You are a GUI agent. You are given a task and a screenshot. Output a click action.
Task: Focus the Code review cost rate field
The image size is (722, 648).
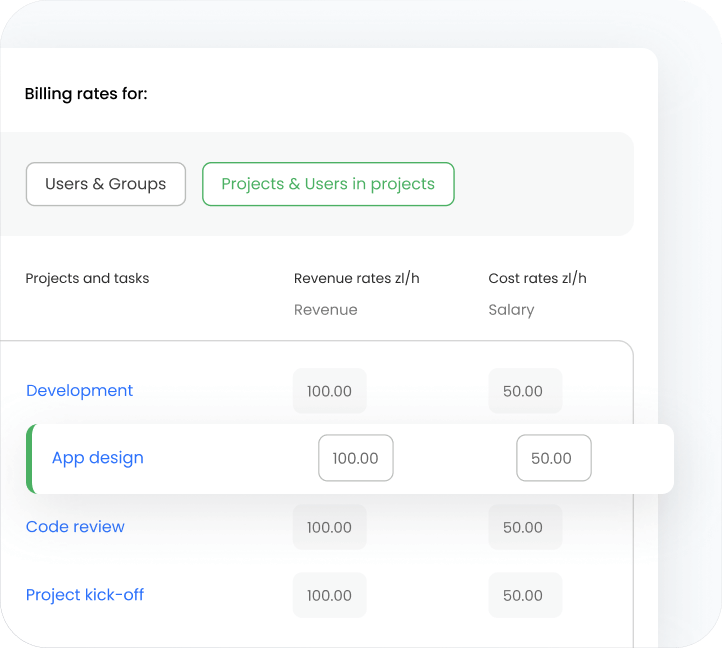coord(523,527)
